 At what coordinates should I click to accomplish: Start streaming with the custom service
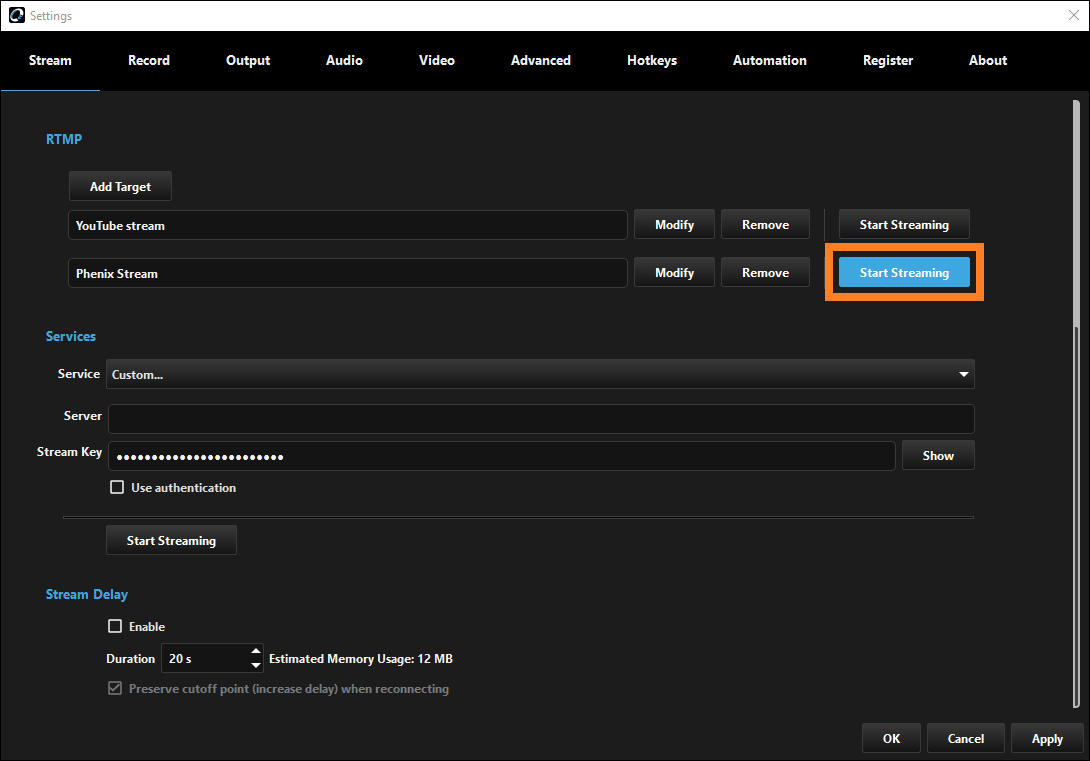pos(171,539)
